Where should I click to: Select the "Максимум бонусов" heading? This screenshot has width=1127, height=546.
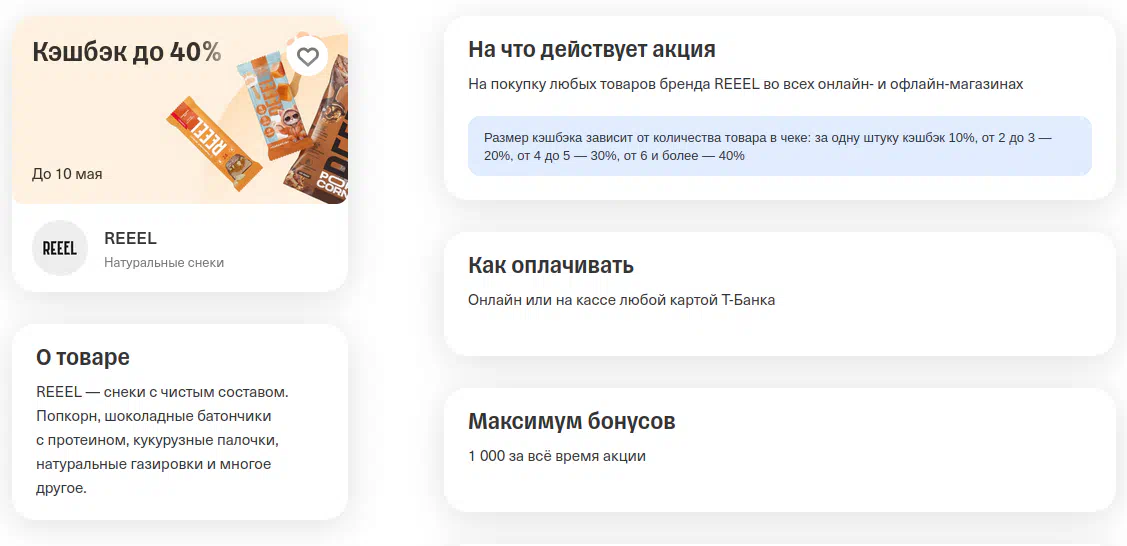[572, 421]
